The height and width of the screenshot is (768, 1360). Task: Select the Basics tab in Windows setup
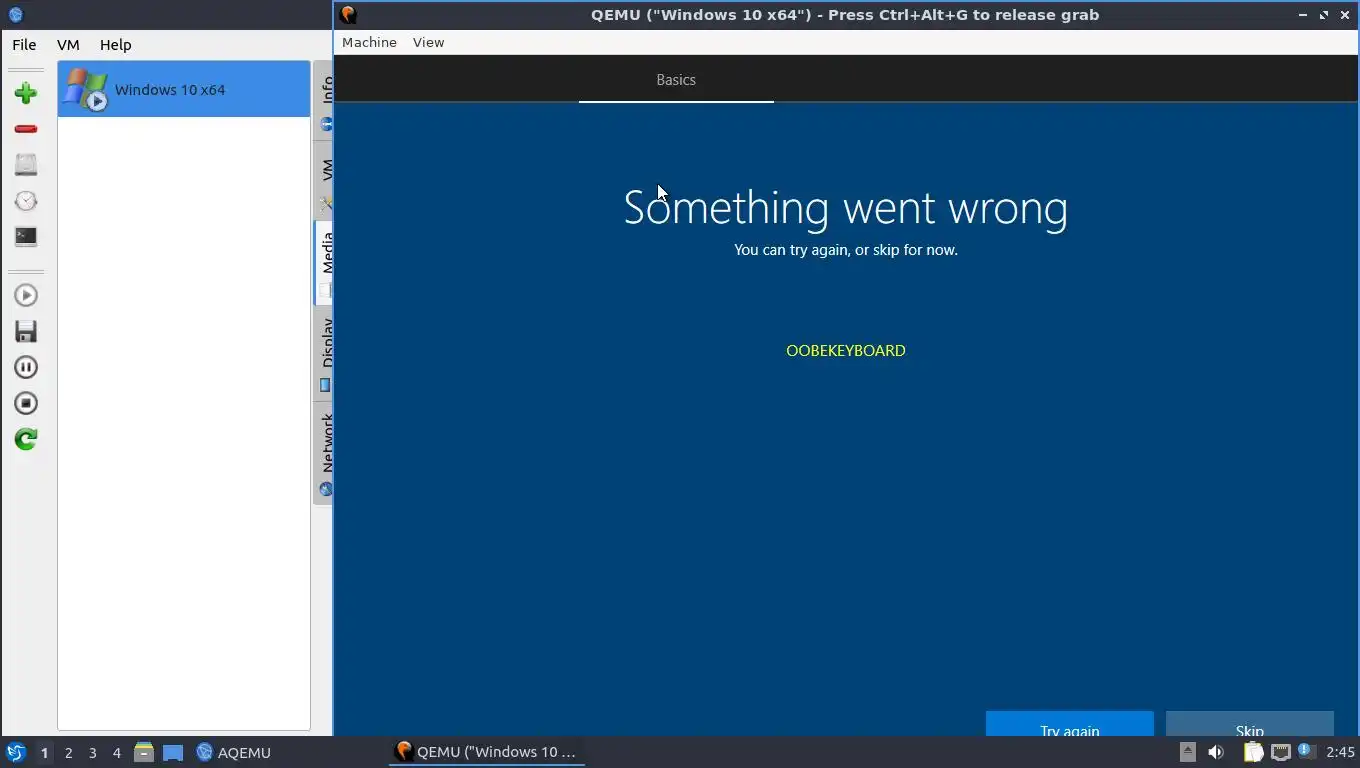tap(676, 80)
